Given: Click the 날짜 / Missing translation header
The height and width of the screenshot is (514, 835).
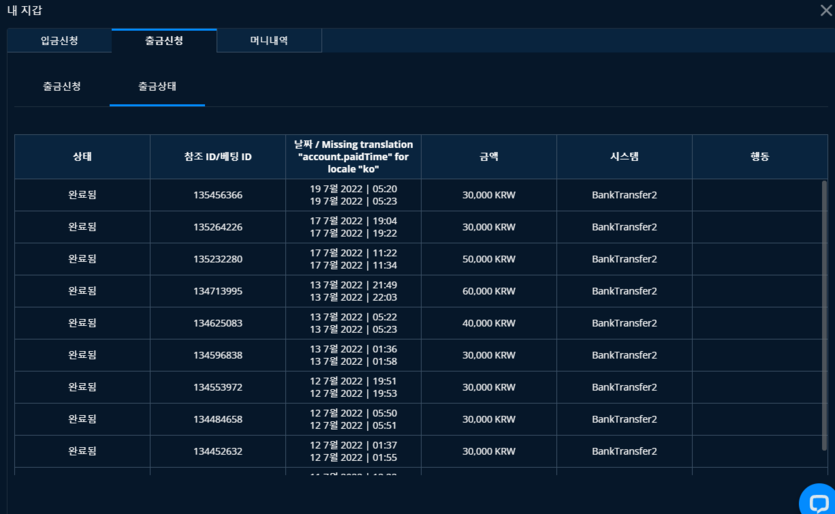Looking at the screenshot, I should click(353, 157).
